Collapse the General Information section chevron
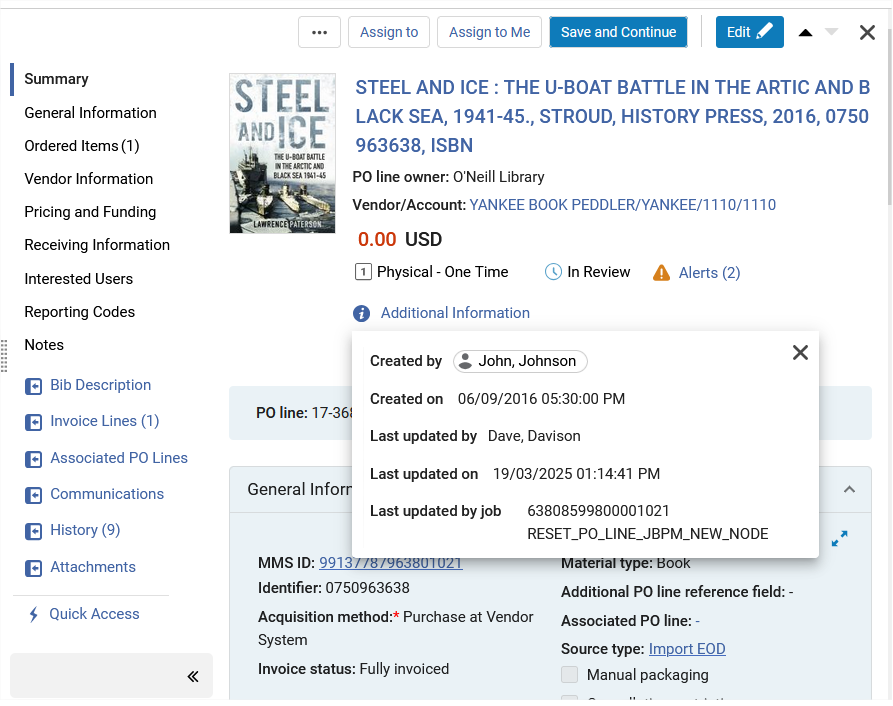Image resolution: width=893 pixels, height=706 pixels. pyautogui.click(x=849, y=490)
